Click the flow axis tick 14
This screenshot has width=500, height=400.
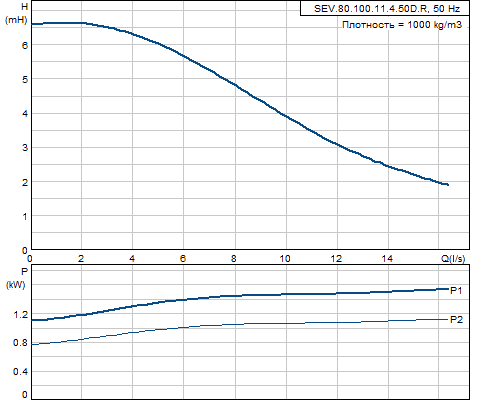pyautogui.click(x=387, y=259)
